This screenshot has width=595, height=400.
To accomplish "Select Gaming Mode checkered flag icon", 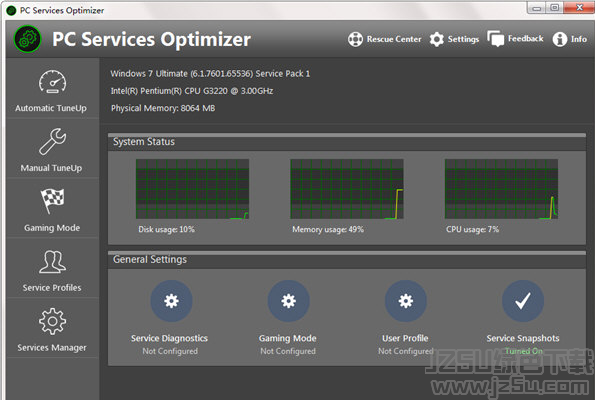I will (x=52, y=200).
